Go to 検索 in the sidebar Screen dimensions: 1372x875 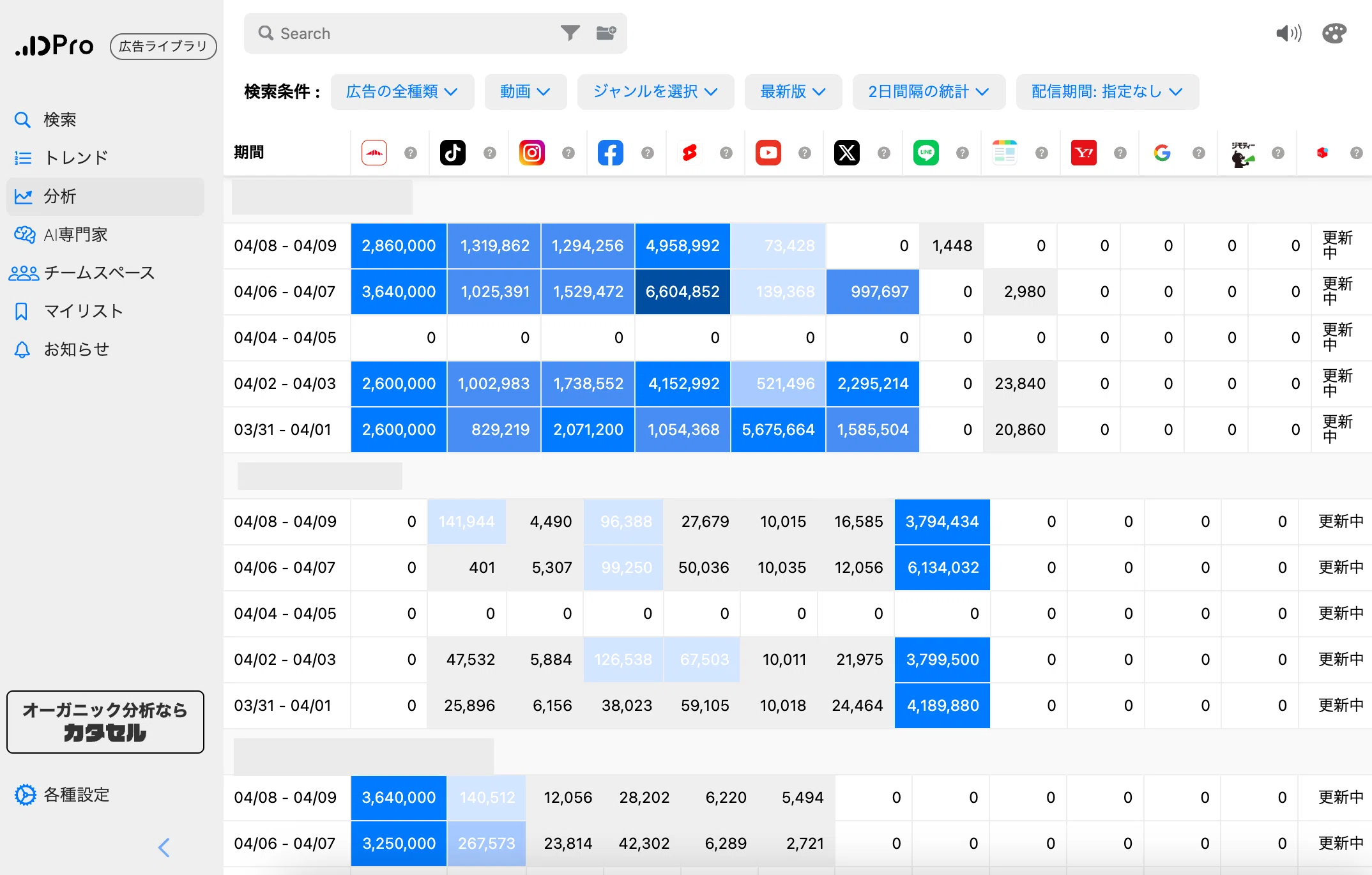(x=105, y=119)
